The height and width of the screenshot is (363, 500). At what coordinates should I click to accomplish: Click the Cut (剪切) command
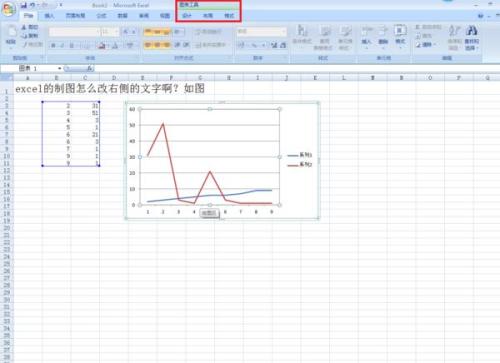[30, 27]
